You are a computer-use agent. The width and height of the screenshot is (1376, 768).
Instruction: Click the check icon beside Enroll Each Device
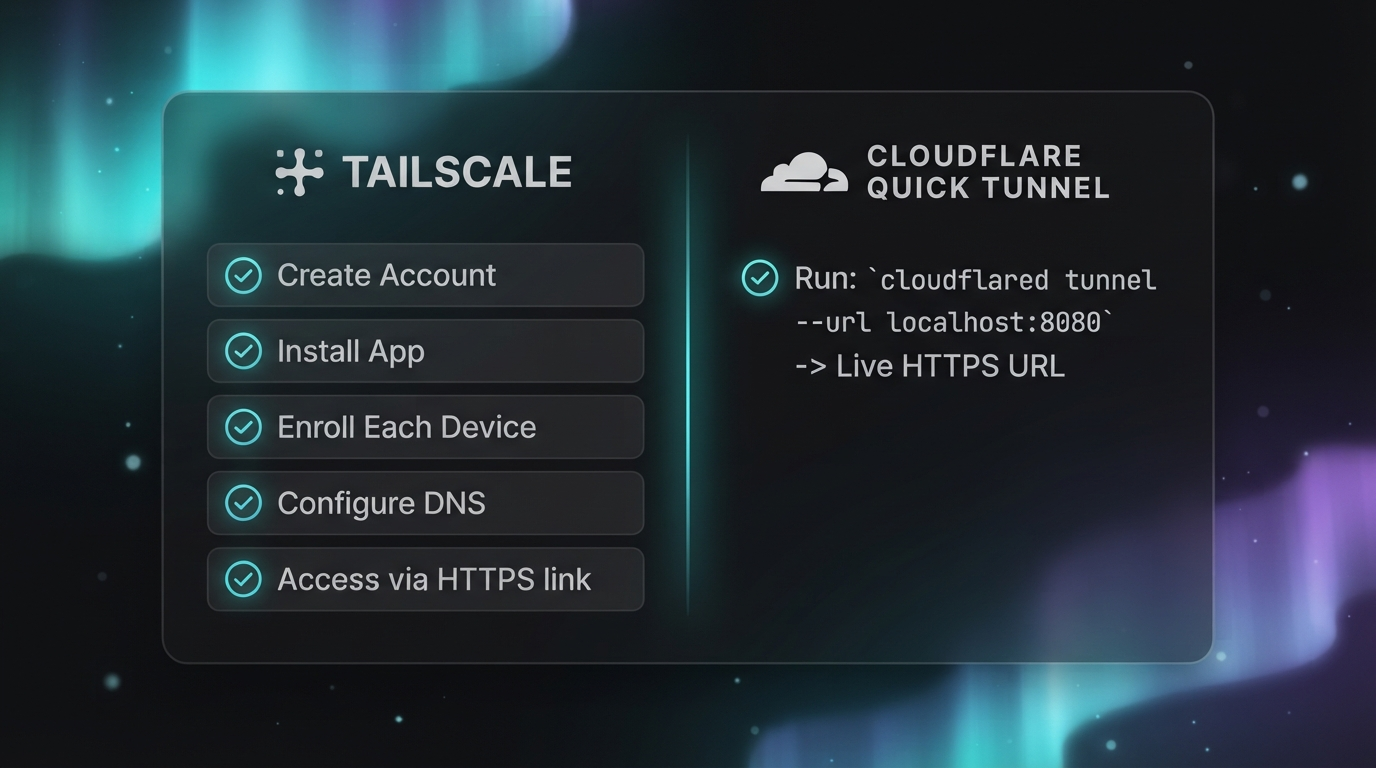click(243, 427)
